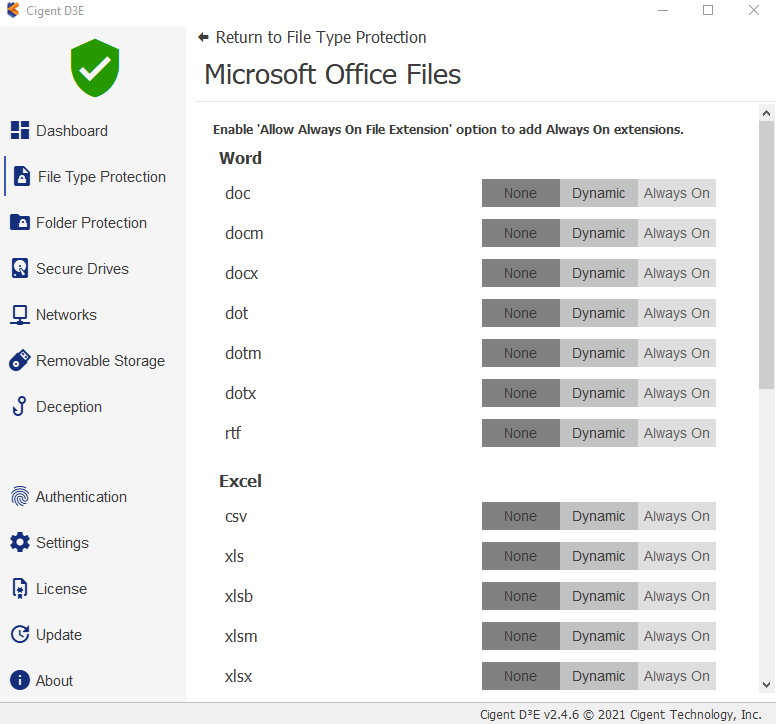Open the License label in sidebar
This screenshot has width=776, height=724.
(61, 589)
